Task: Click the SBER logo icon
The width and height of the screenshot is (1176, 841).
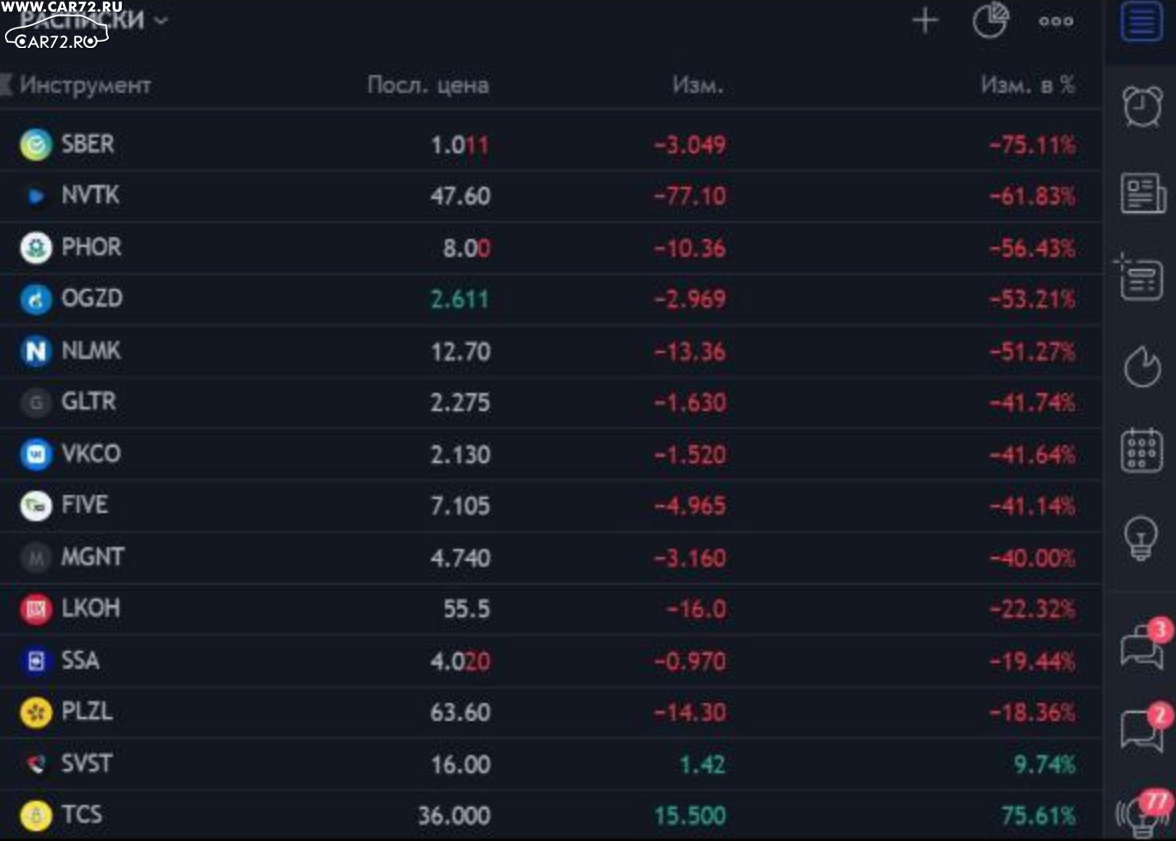Action: tap(35, 144)
